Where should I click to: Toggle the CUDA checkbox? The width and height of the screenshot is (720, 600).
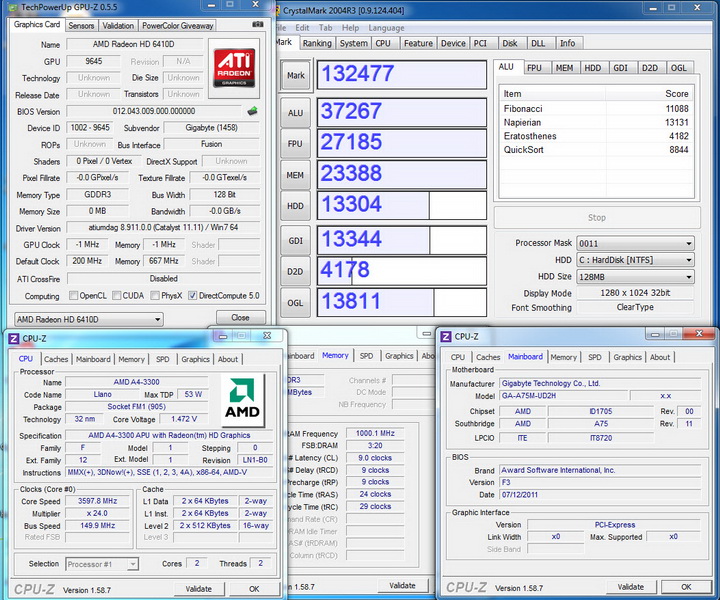point(116,295)
